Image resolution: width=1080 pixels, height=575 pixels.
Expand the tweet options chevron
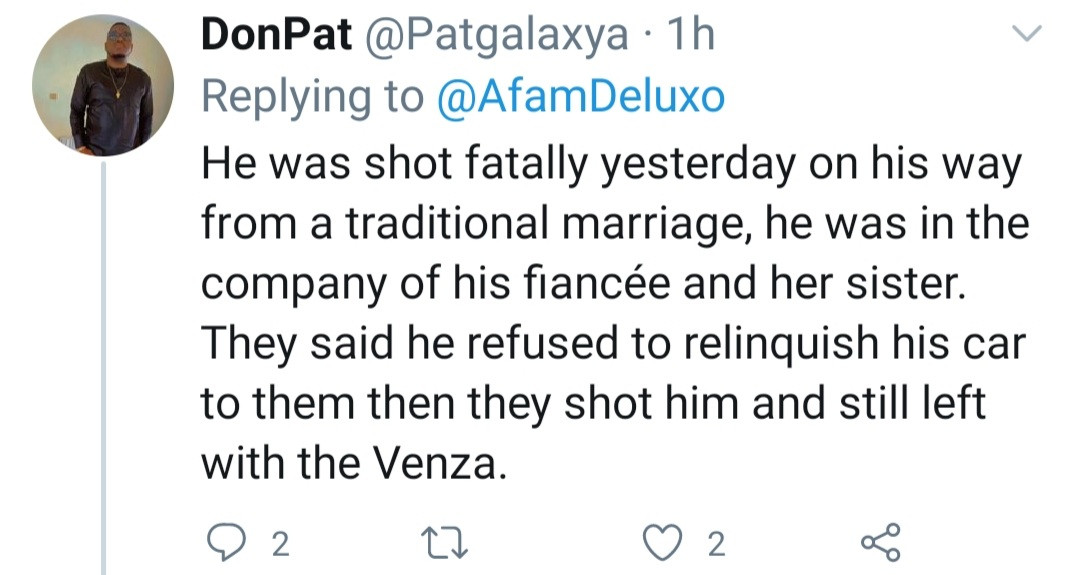pyautogui.click(x=1027, y=36)
